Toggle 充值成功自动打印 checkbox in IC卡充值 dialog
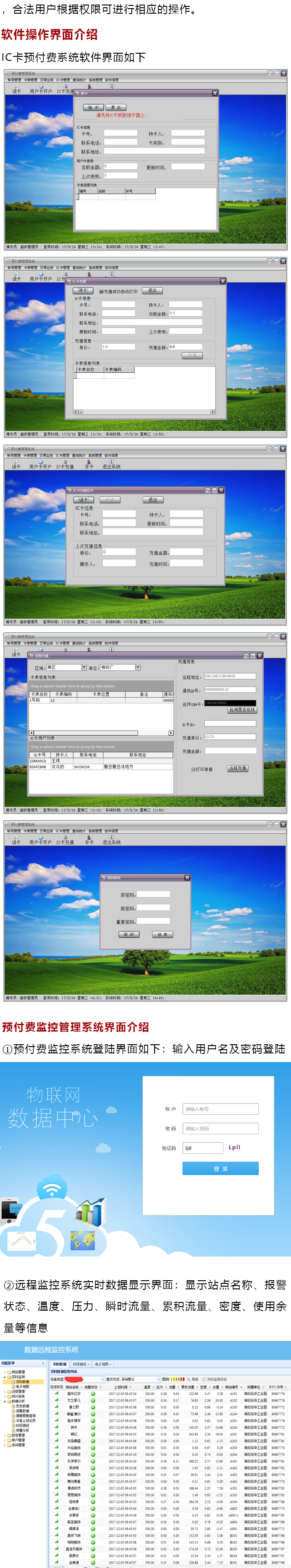This screenshot has height=1568, width=291. point(101,291)
